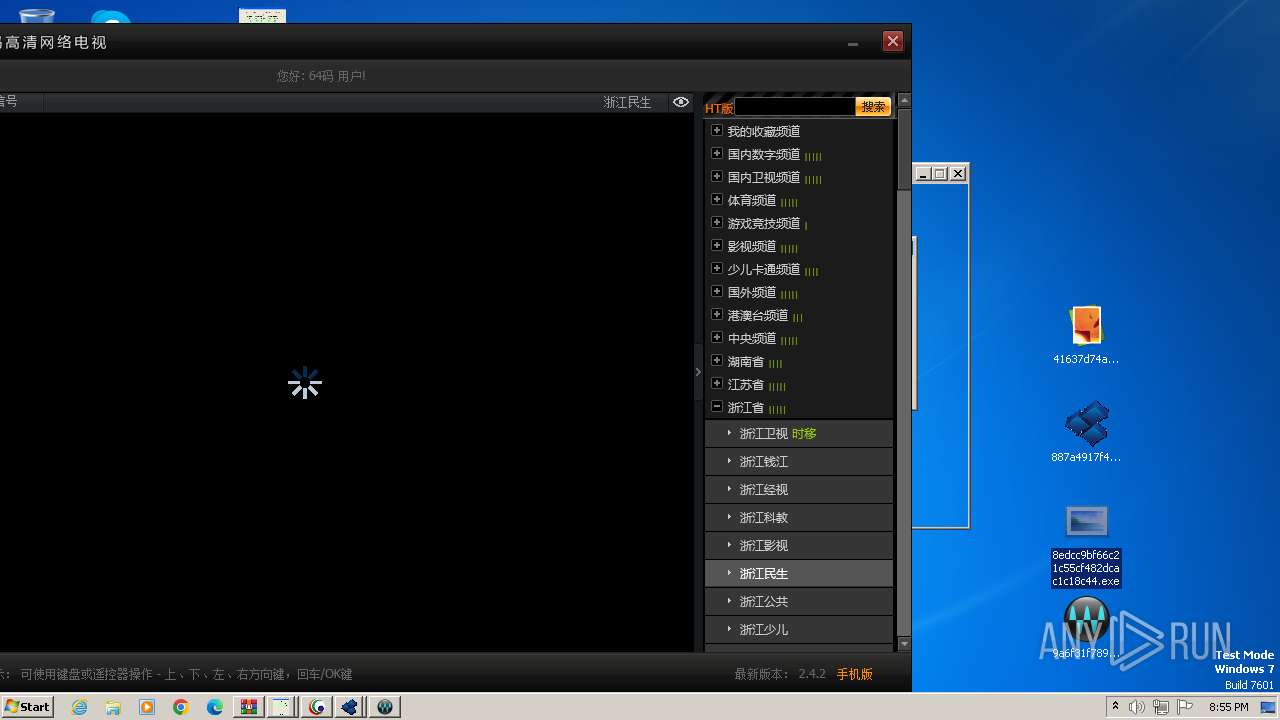Launch Microsoft Edge from taskbar

pos(215,707)
